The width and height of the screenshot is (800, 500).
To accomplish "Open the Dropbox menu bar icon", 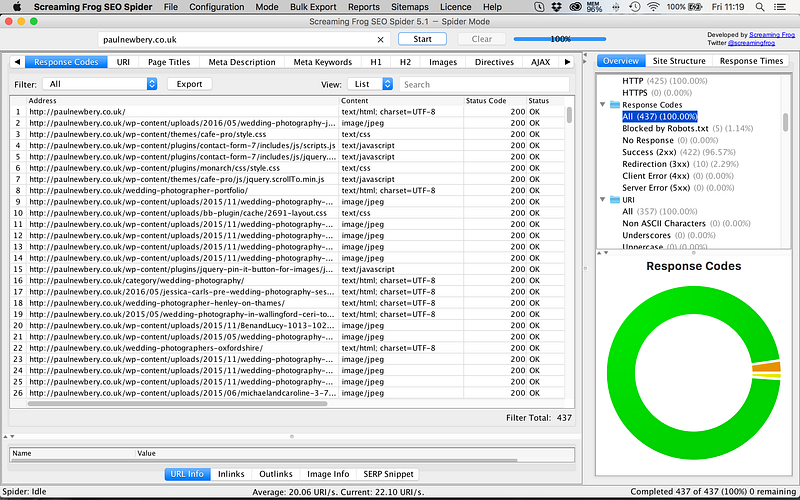I will tap(557, 7).
